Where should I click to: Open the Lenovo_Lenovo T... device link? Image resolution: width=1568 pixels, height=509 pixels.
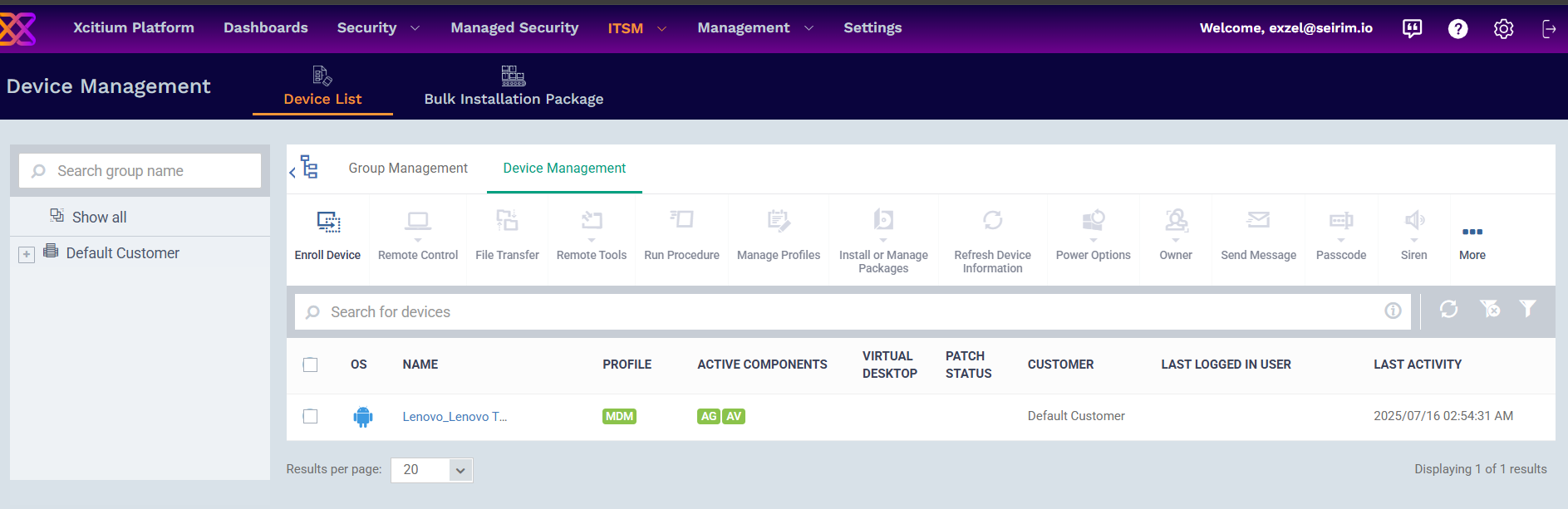click(455, 417)
